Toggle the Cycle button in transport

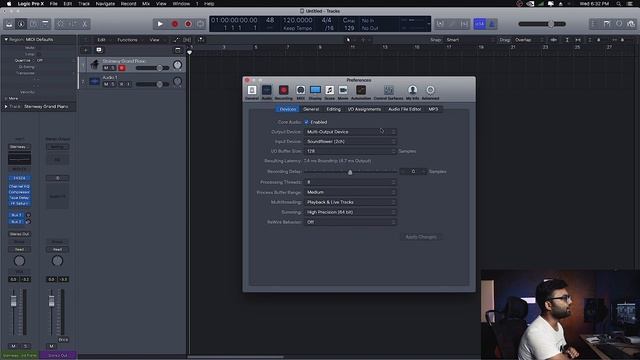pos(200,24)
